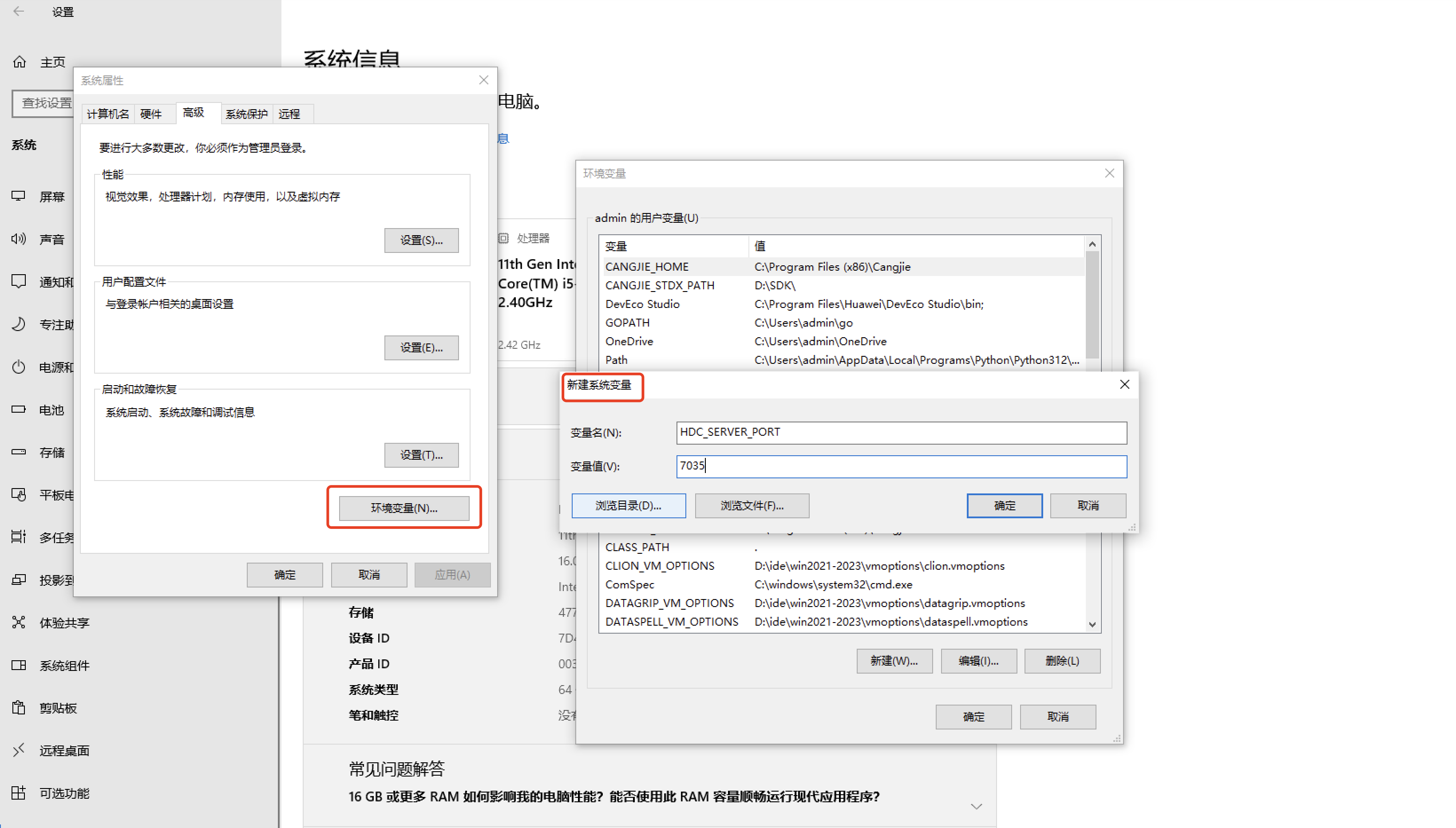The width and height of the screenshot is (1456, 828).
Task: Click the variable value field with 7035
Action: pos(901,466)
